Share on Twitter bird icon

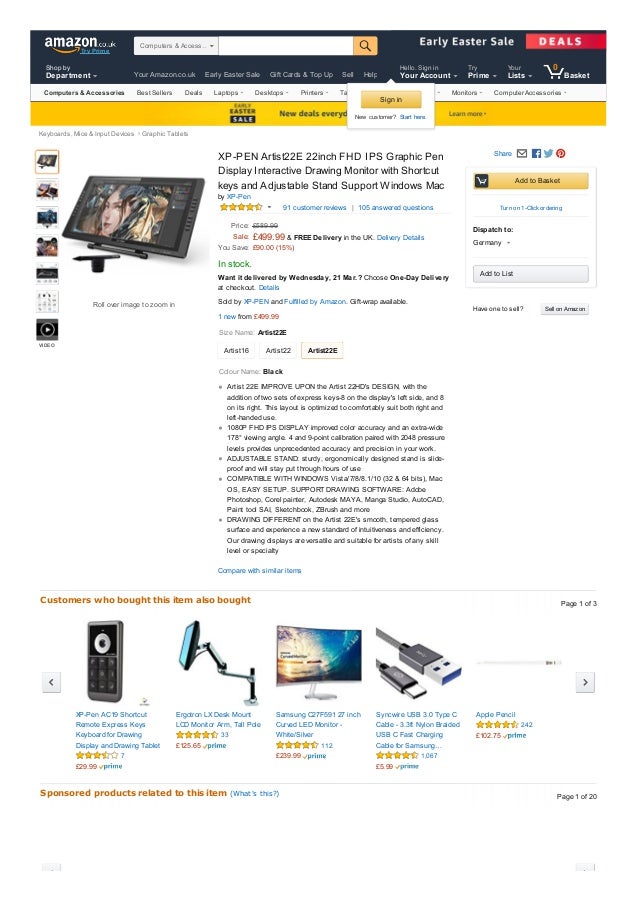pos(548,154)
